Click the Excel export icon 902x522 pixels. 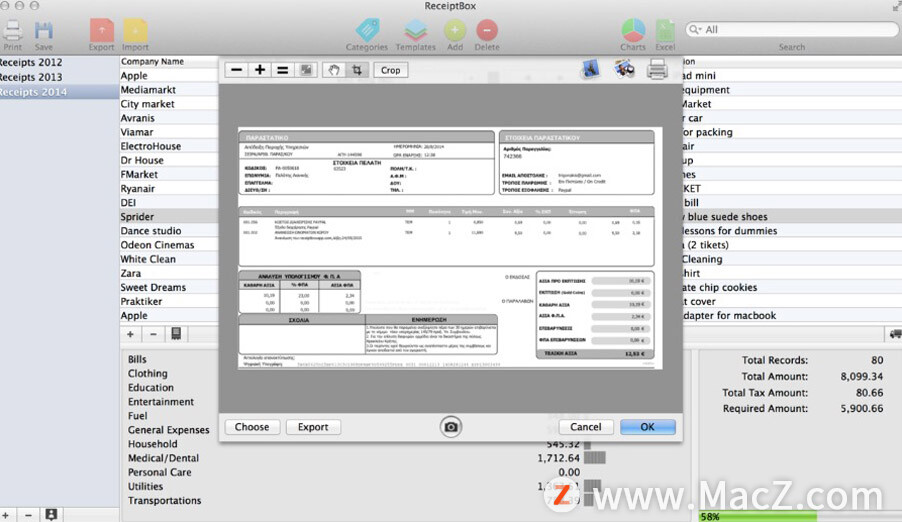[665, 30]
